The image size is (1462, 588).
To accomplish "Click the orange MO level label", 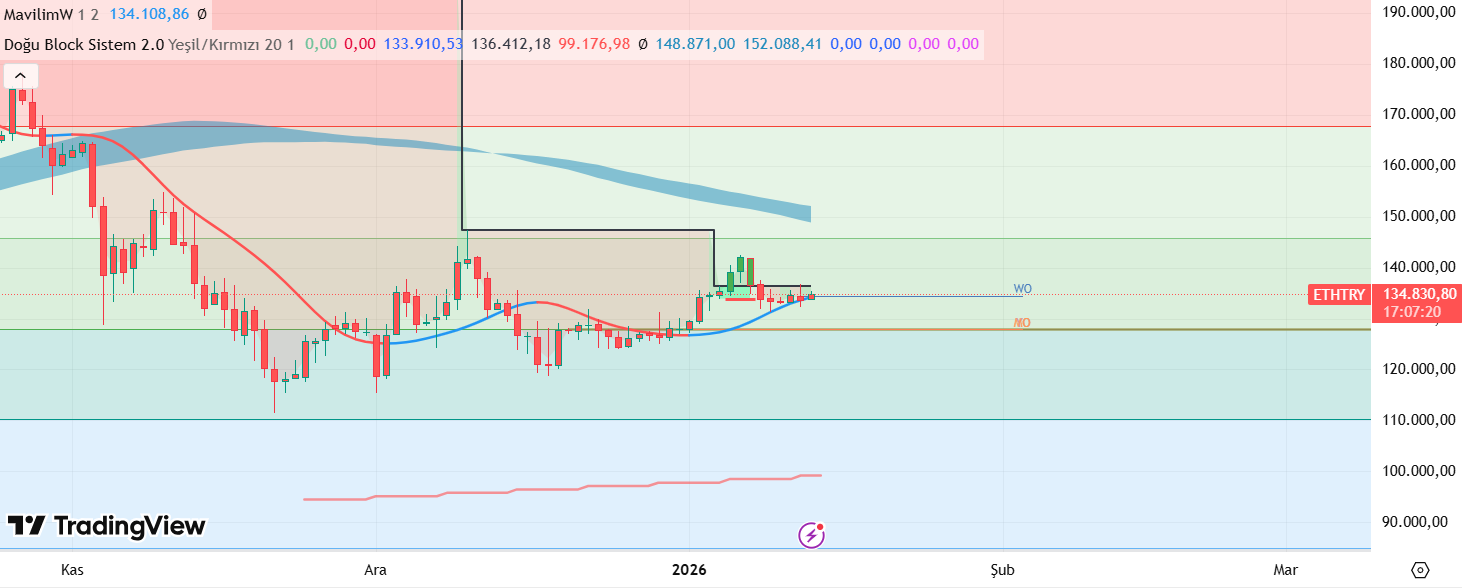I will pos(1021,323).
